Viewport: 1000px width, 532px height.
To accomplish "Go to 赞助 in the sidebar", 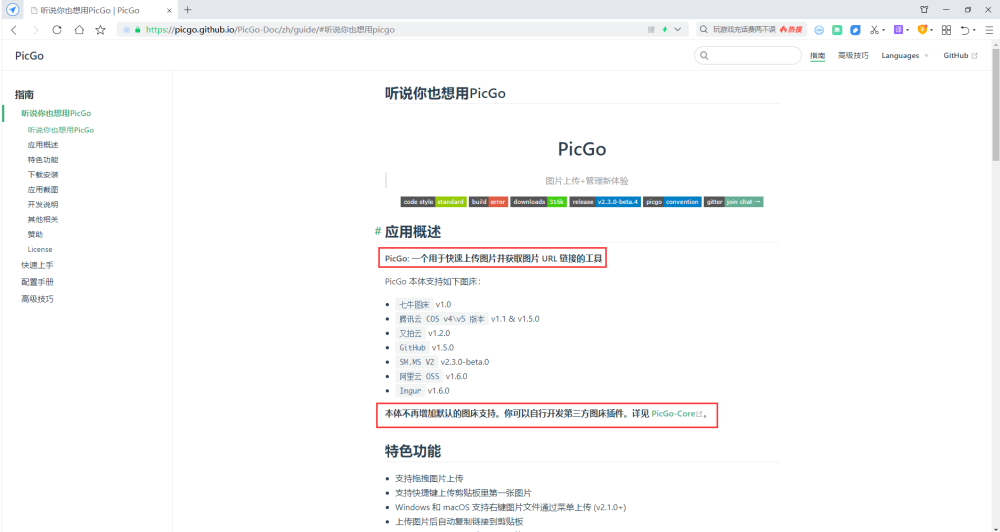I will click(x=35, y=234).
